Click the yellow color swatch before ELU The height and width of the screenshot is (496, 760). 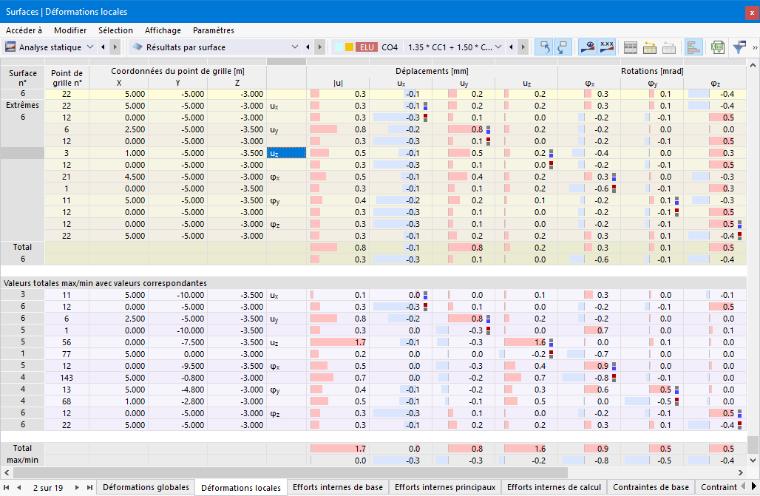pyautogui.click(x=349, y=47)
